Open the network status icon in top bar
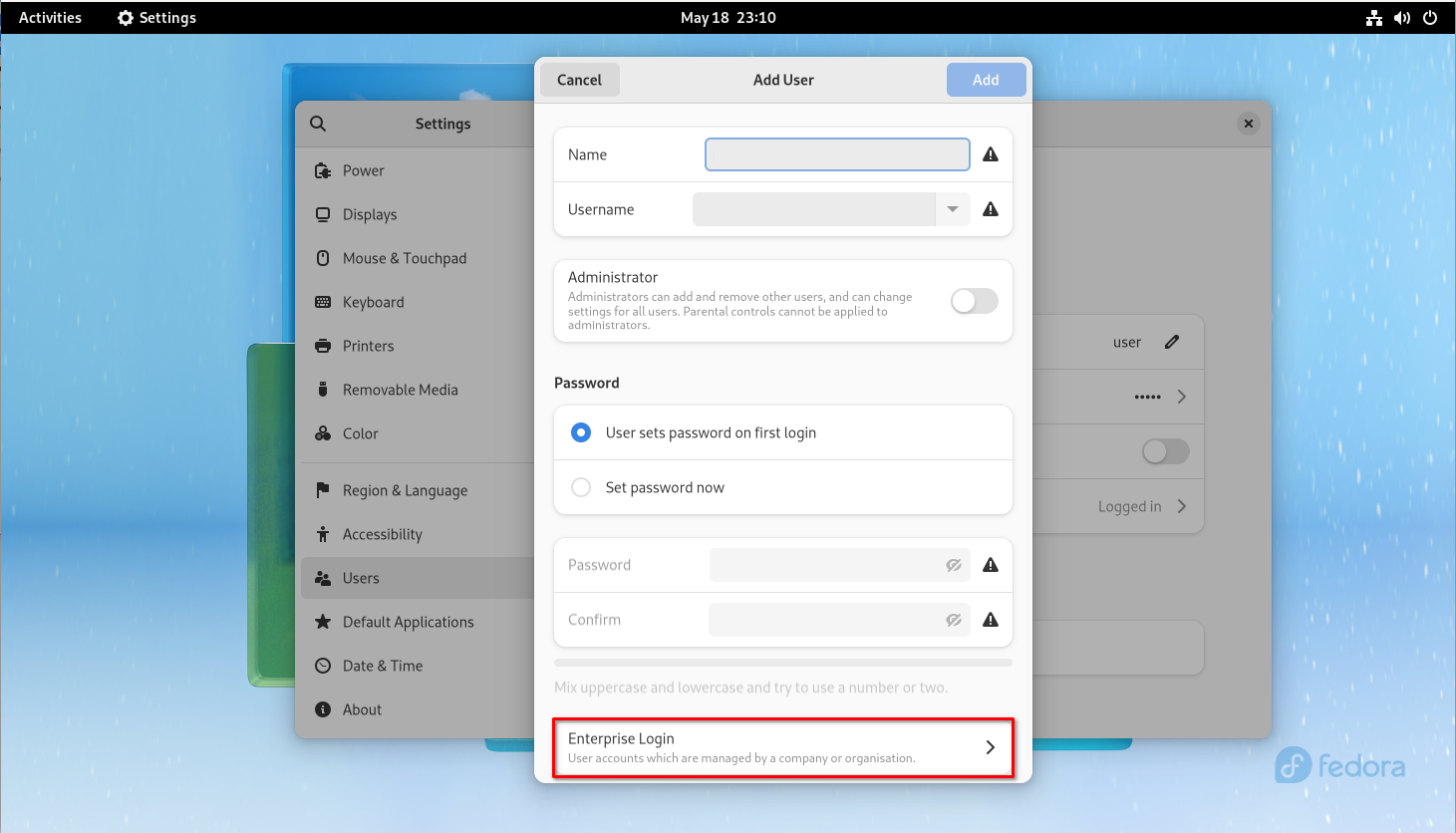The image size is (1456, 833). (x=1374, y=18)
